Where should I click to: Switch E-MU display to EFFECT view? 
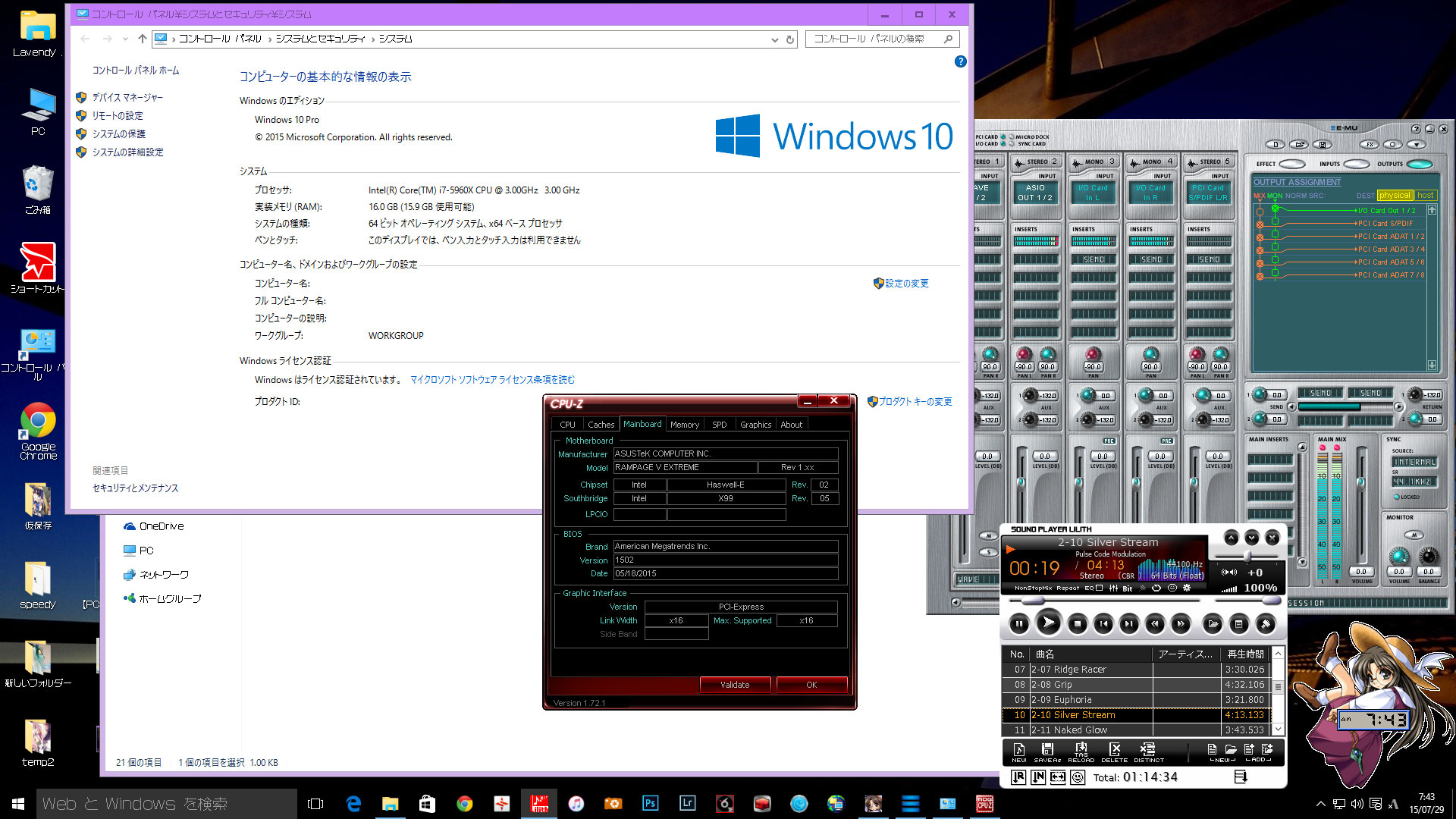pyautogui.click(x=1292, y=164)
